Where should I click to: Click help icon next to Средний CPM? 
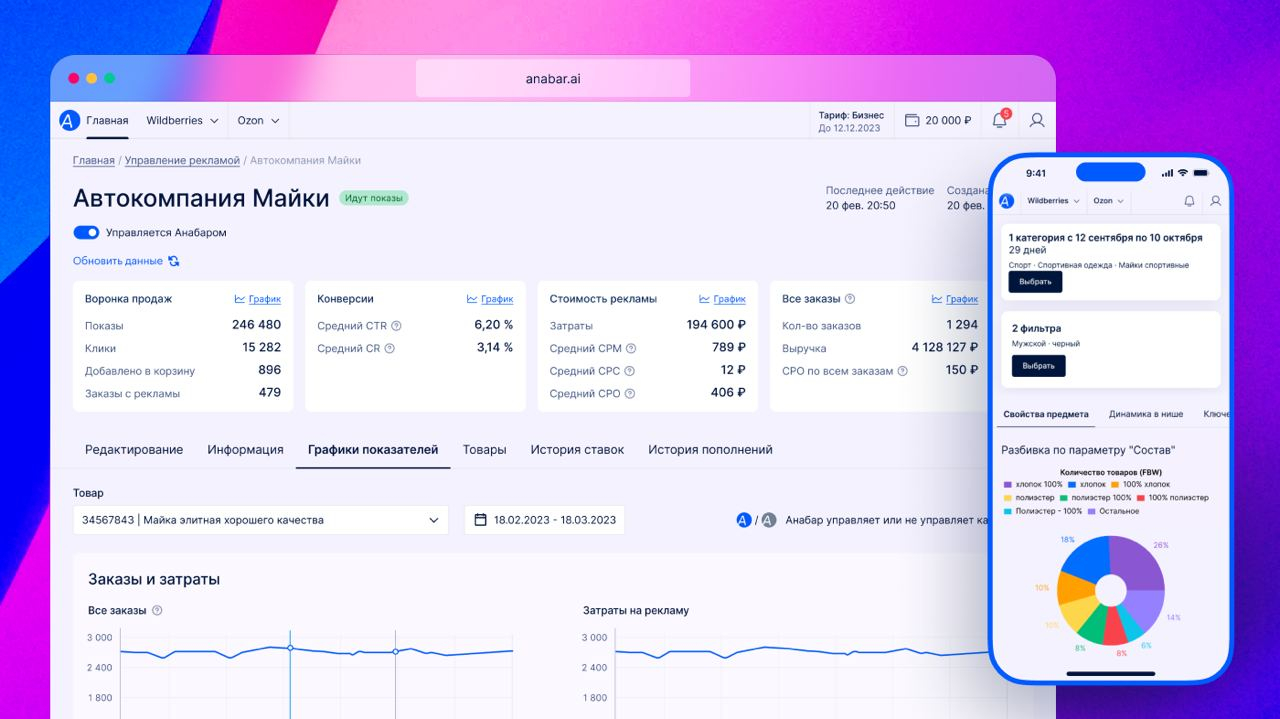tap(631, 349)
